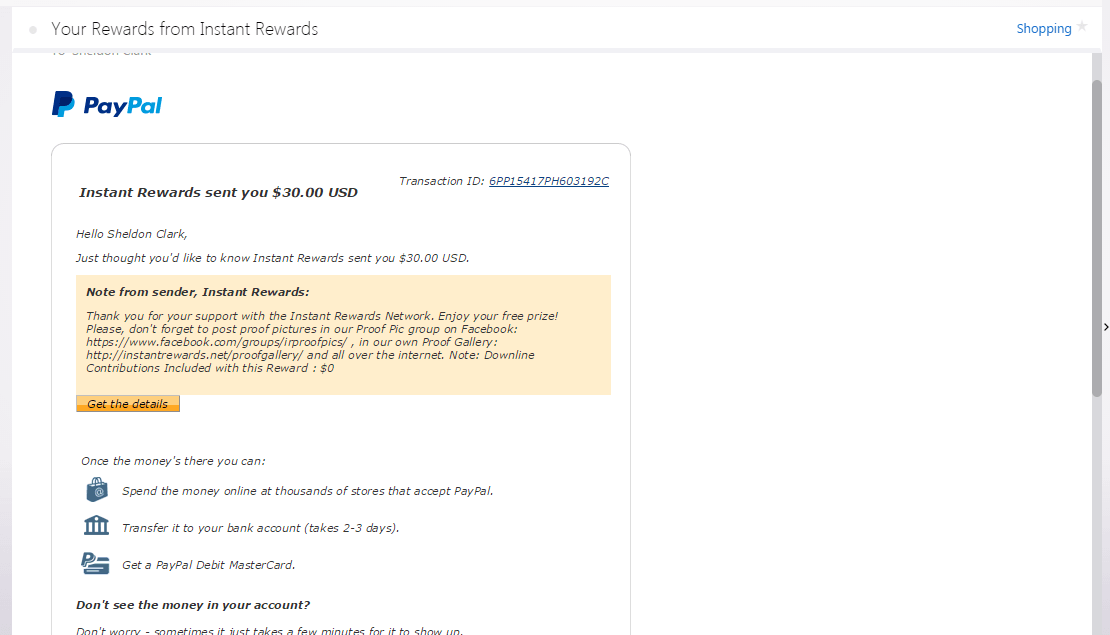The image size is (1110, 635).
Task: Star this email with the star icon
Action: click(1082, 27)
